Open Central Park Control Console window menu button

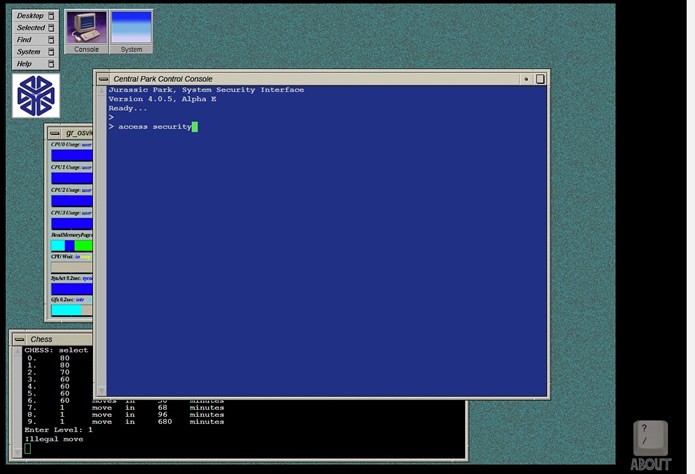pos(103,79)
